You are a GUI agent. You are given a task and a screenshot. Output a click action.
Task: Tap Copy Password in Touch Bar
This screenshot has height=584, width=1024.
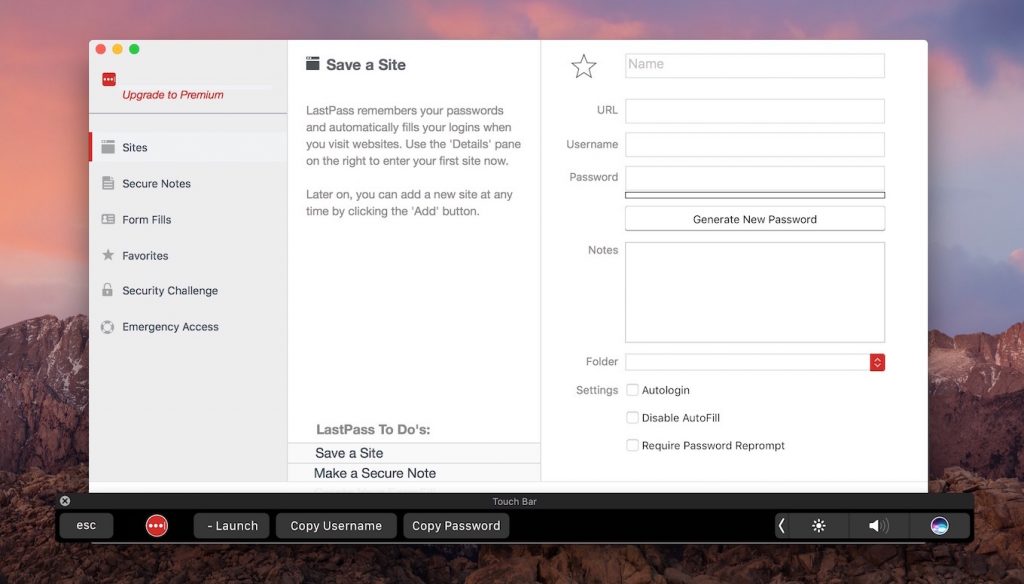coord(456,526)
